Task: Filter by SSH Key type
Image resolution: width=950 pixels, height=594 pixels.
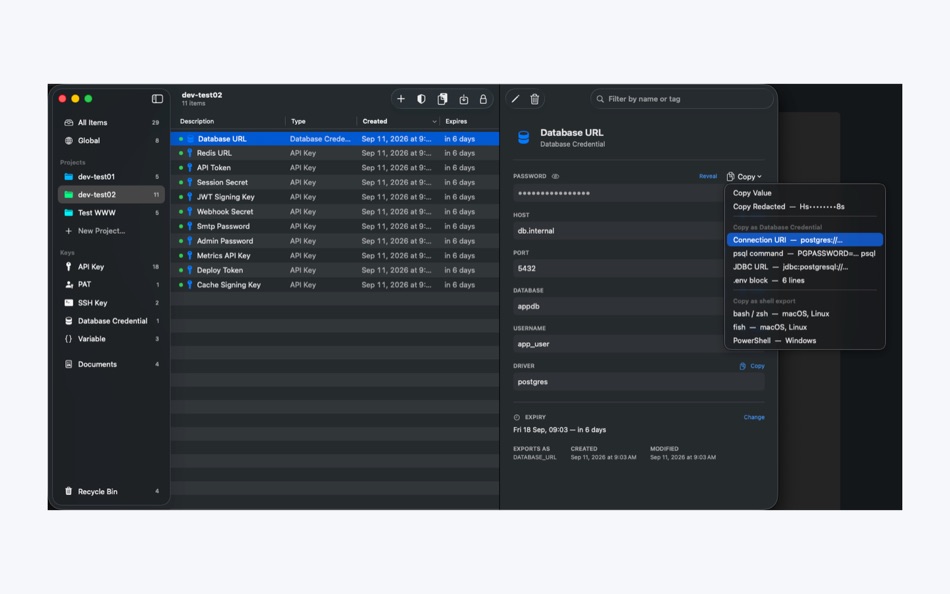Action: [111, 302]
